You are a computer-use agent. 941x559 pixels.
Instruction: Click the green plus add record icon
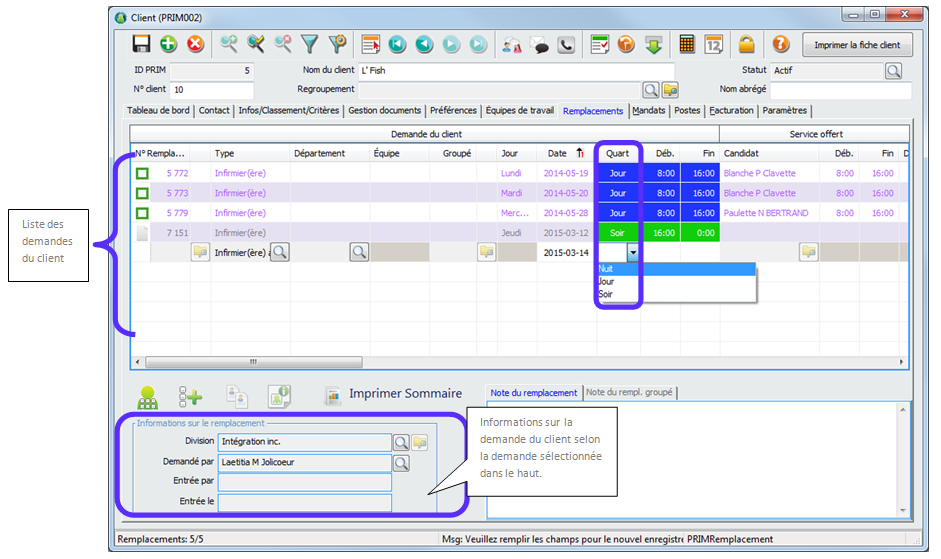click(168, 44)
